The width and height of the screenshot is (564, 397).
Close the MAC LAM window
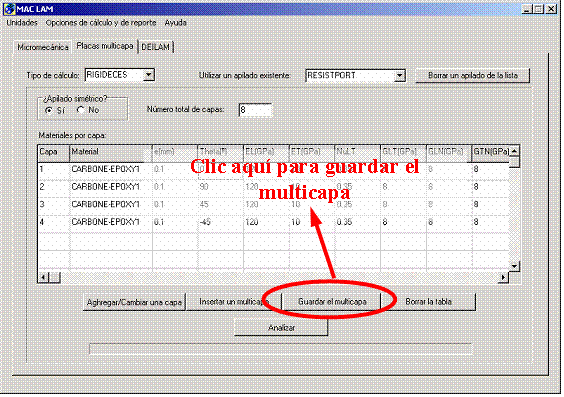click(551, 9)
